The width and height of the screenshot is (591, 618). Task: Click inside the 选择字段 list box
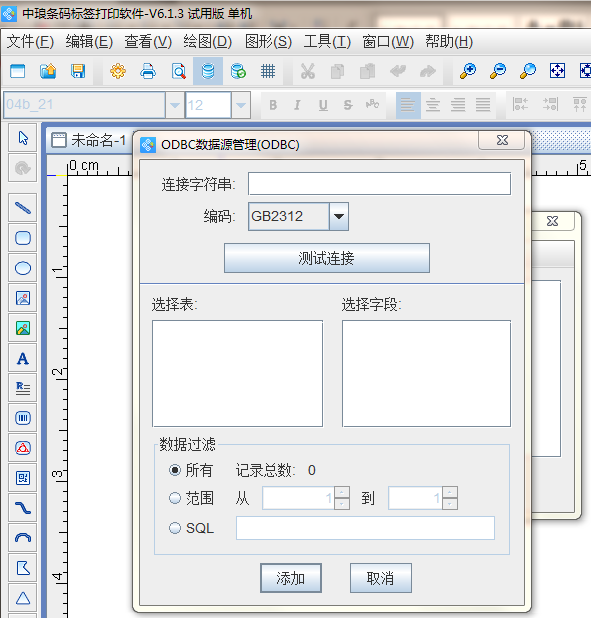pyautogui.click(x=427, y=373)
